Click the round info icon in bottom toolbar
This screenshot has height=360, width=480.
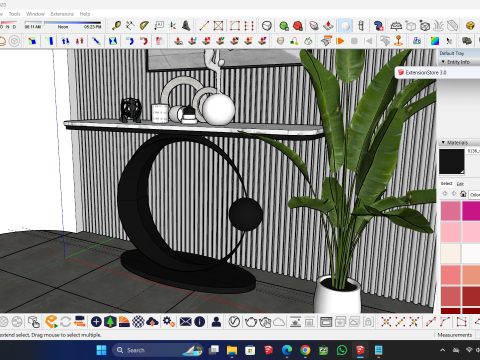tap(200, 322)
